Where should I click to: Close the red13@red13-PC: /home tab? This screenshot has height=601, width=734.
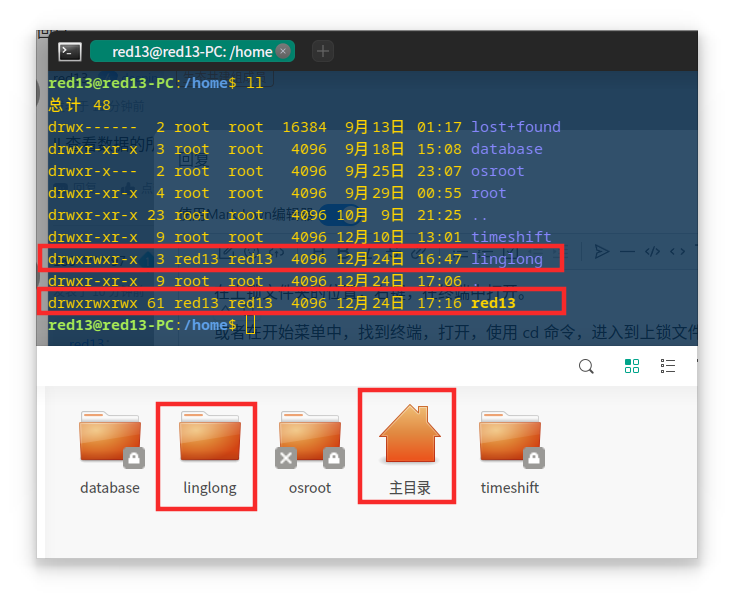(283, 51)
